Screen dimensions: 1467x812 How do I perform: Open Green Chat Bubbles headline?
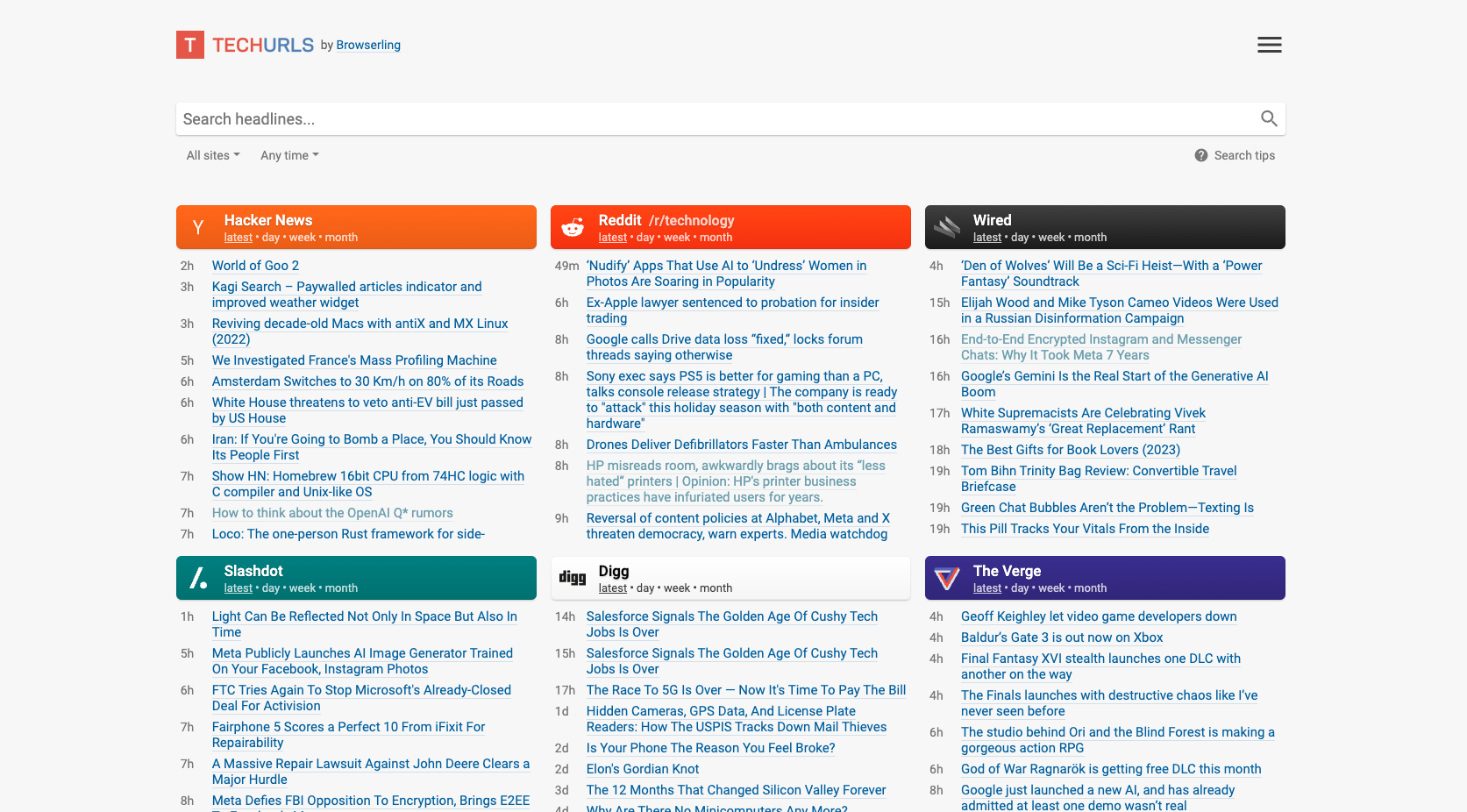click(1107, 508)
